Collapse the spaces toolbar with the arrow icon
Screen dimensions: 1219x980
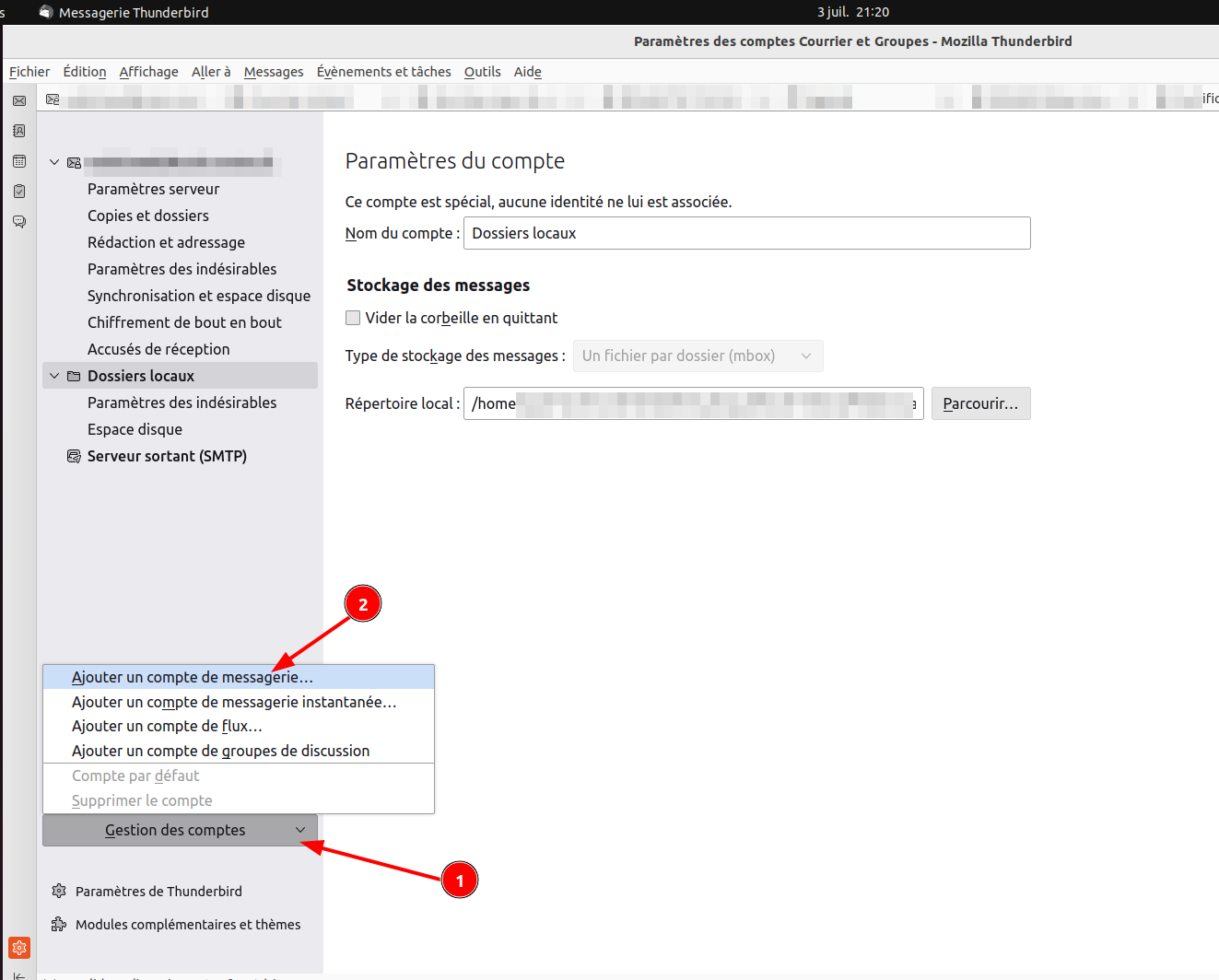[19, 974]
